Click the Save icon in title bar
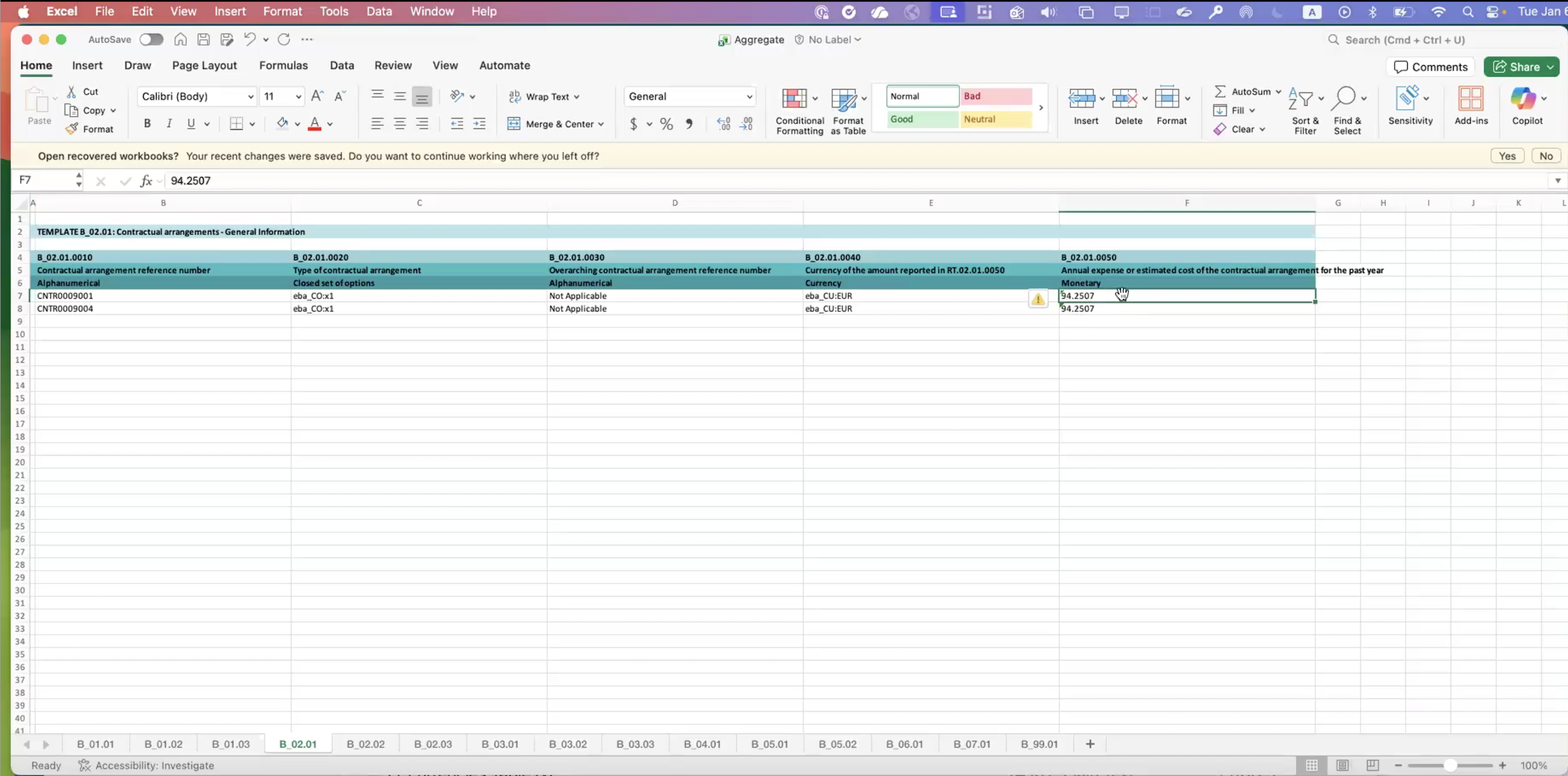The height and width of the screenshot is (776, 1568). (203, 40)
